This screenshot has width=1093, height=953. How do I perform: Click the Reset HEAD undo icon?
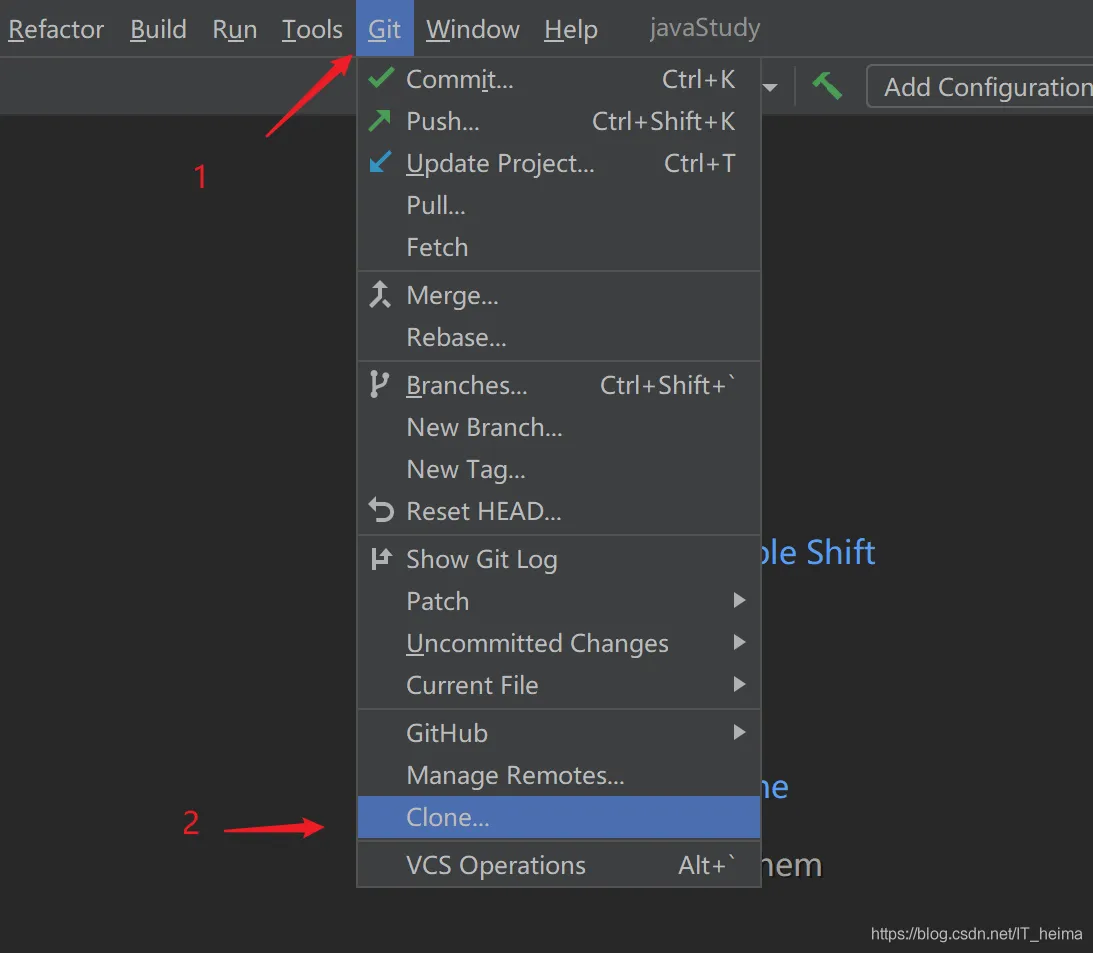coord(381,511)
